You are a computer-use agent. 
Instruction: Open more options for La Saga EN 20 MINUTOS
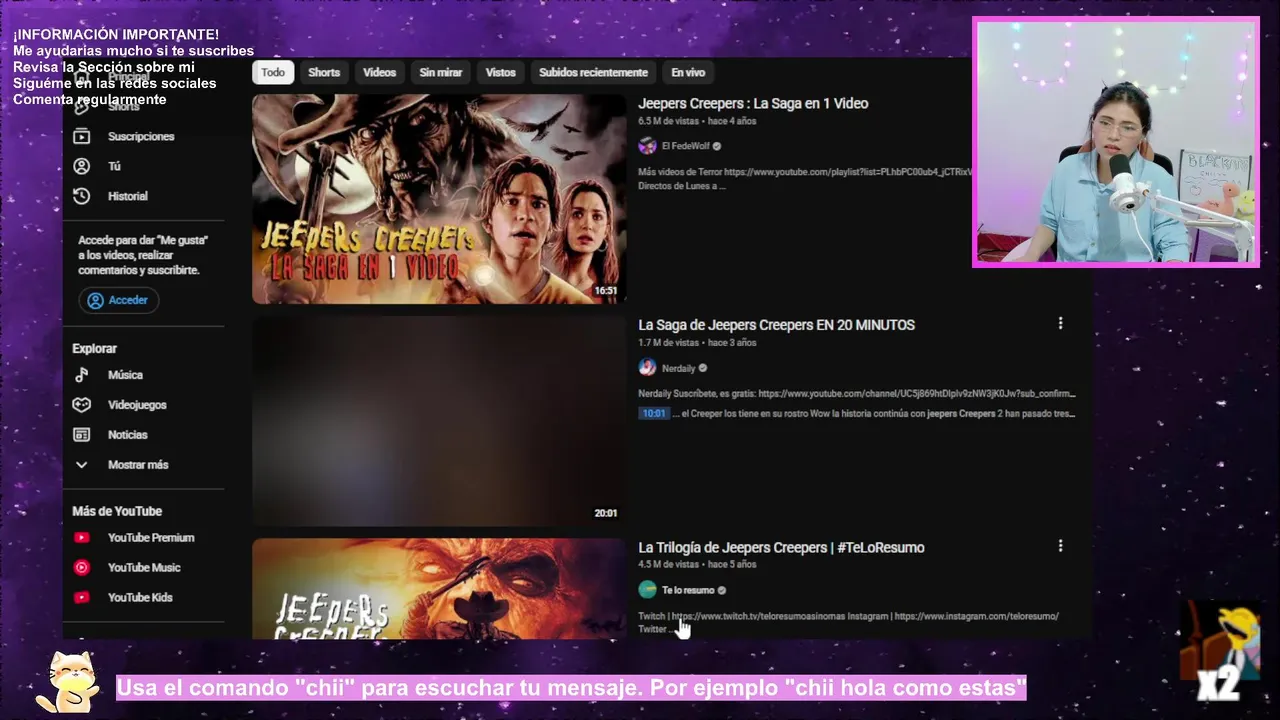[1060, 324]
